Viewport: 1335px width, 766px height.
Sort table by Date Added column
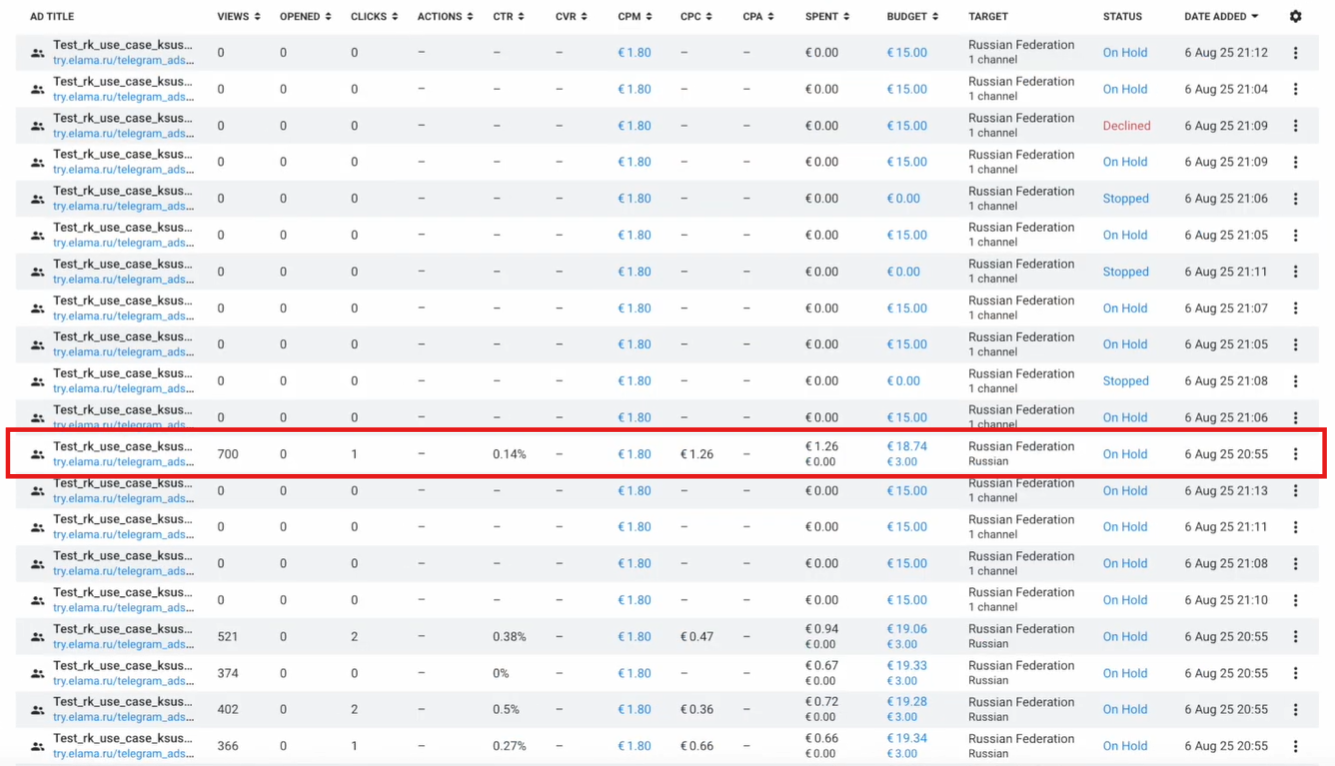click(1220, 17)
